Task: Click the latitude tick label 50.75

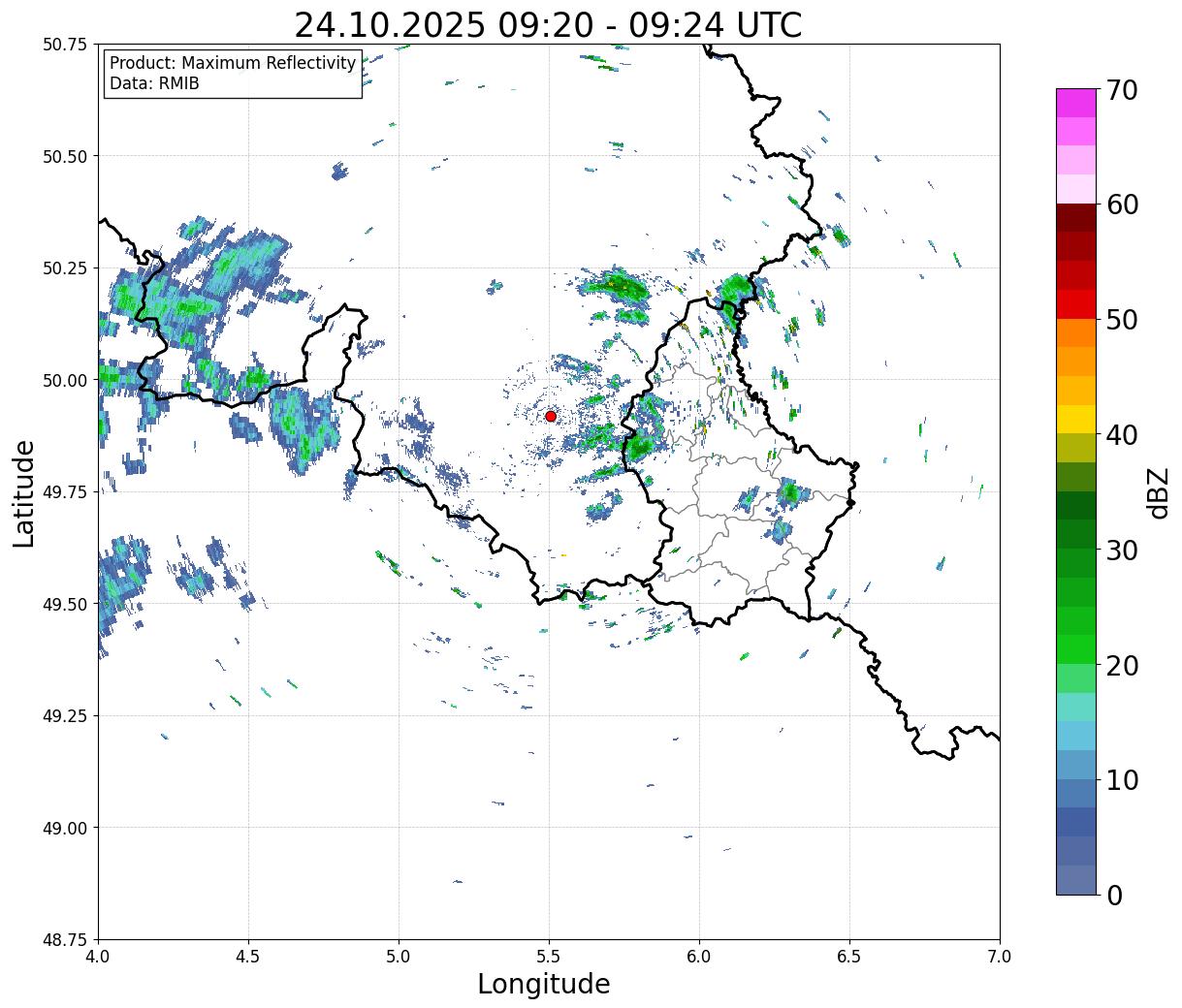Action: point(65,45)
